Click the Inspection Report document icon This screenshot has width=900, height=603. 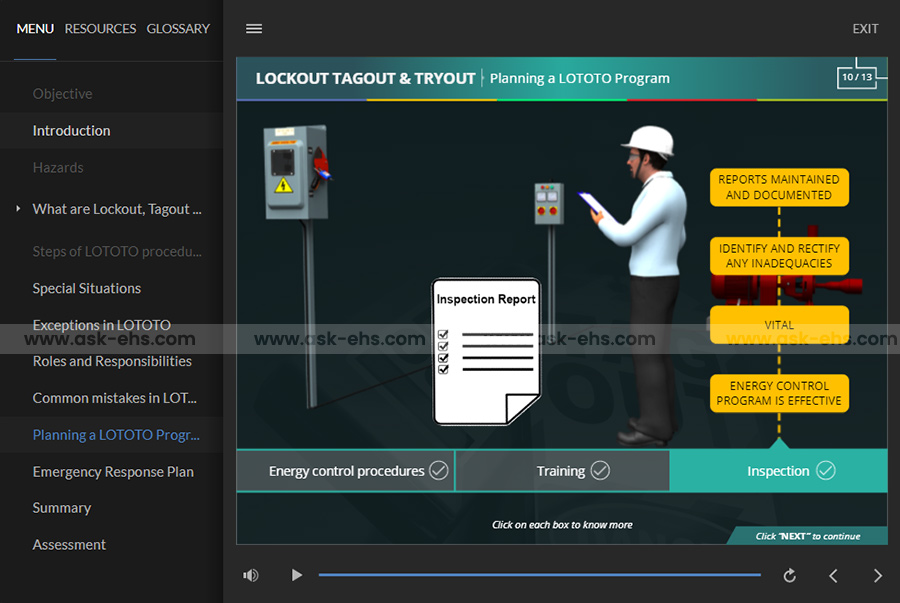pos(486,352)
